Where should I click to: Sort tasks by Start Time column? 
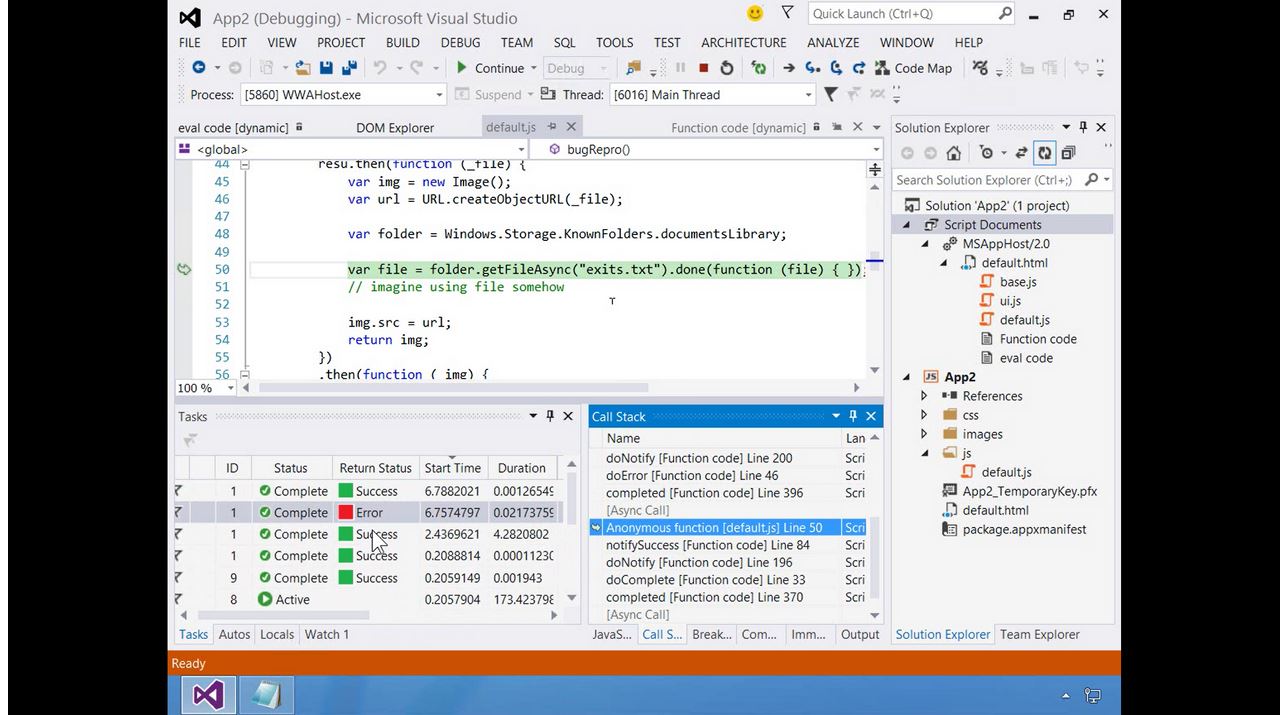coord(453,468)
